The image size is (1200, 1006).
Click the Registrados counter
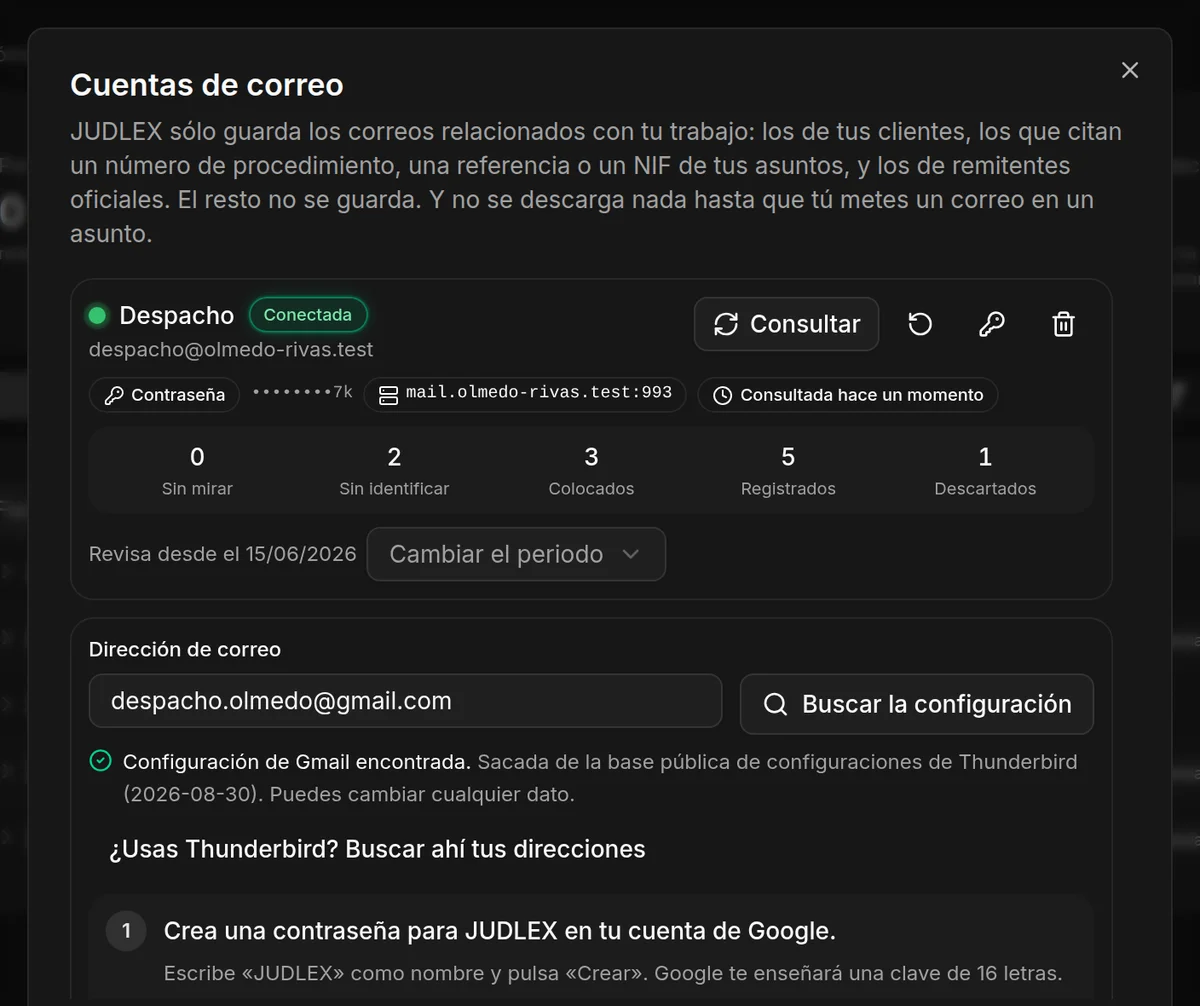point(788,471)
